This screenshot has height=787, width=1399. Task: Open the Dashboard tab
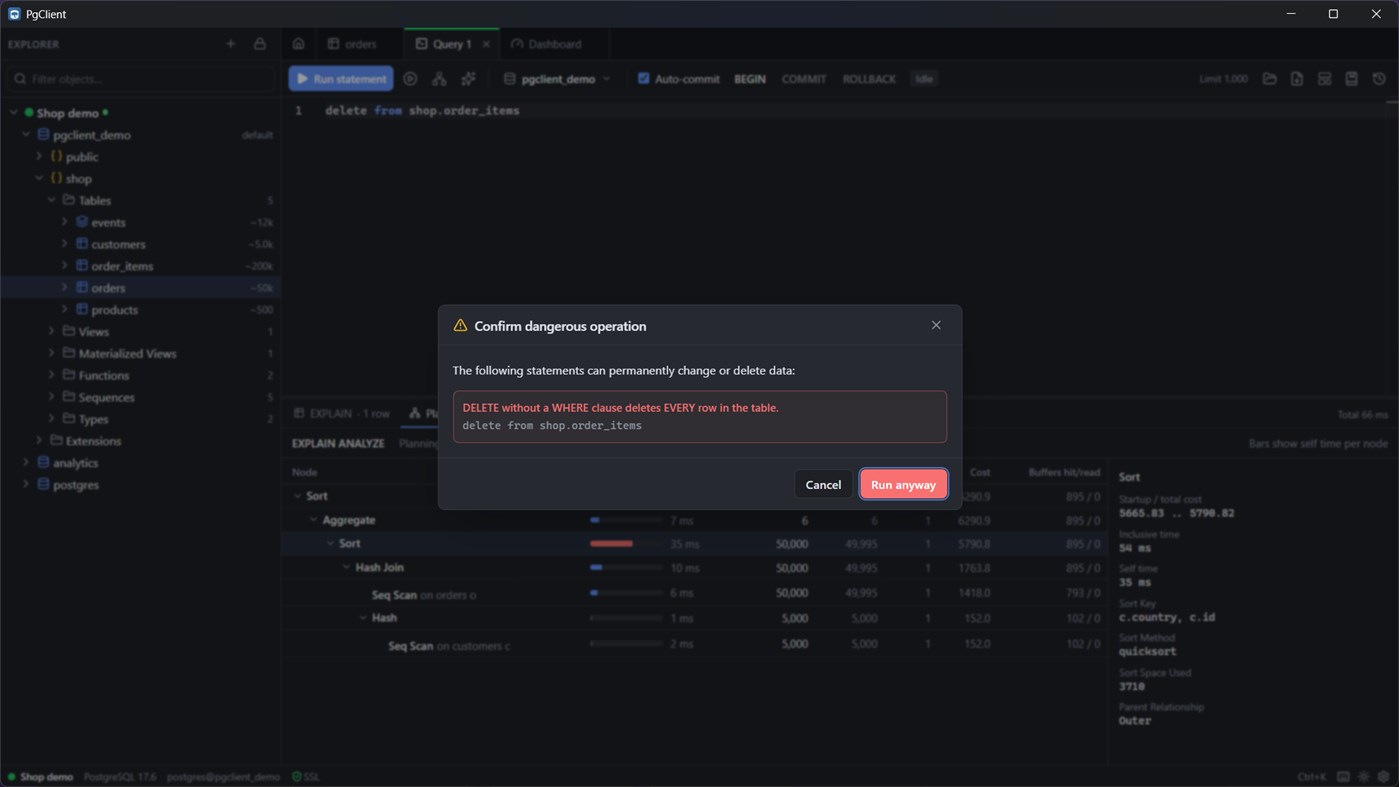(546, 44)
